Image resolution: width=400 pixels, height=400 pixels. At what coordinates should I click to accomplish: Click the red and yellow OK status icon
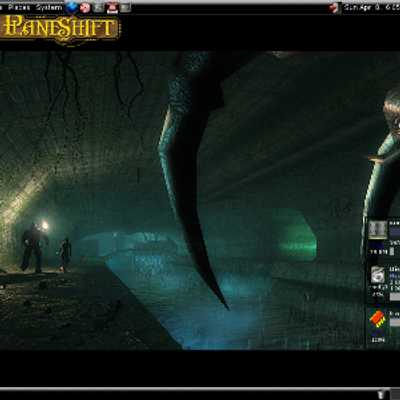pos(378,319)
